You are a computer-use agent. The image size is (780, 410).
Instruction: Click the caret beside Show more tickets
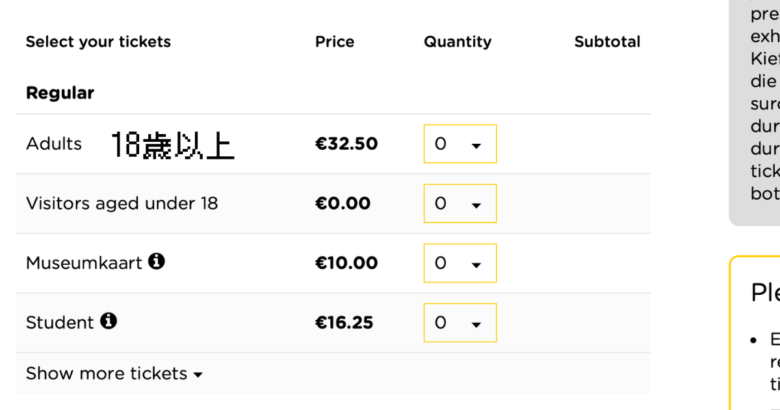point(198,375)
